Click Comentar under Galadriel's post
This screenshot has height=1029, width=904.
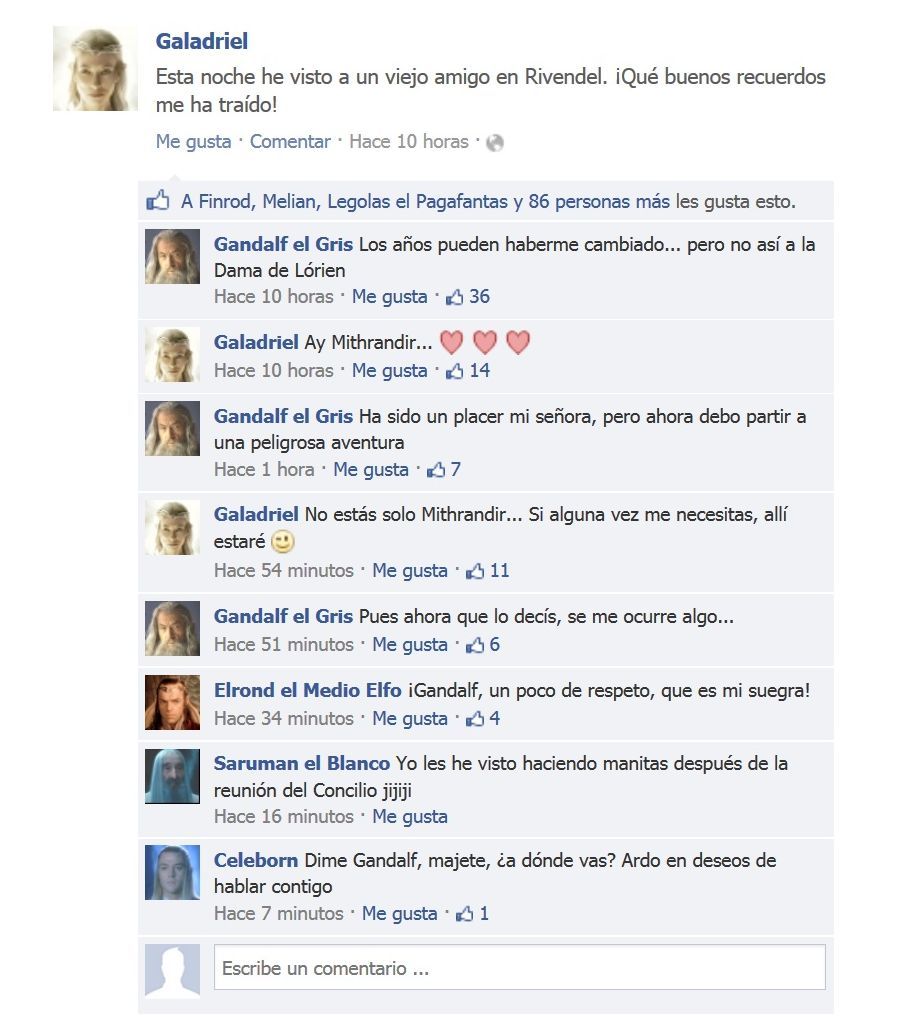coord(290,142)
